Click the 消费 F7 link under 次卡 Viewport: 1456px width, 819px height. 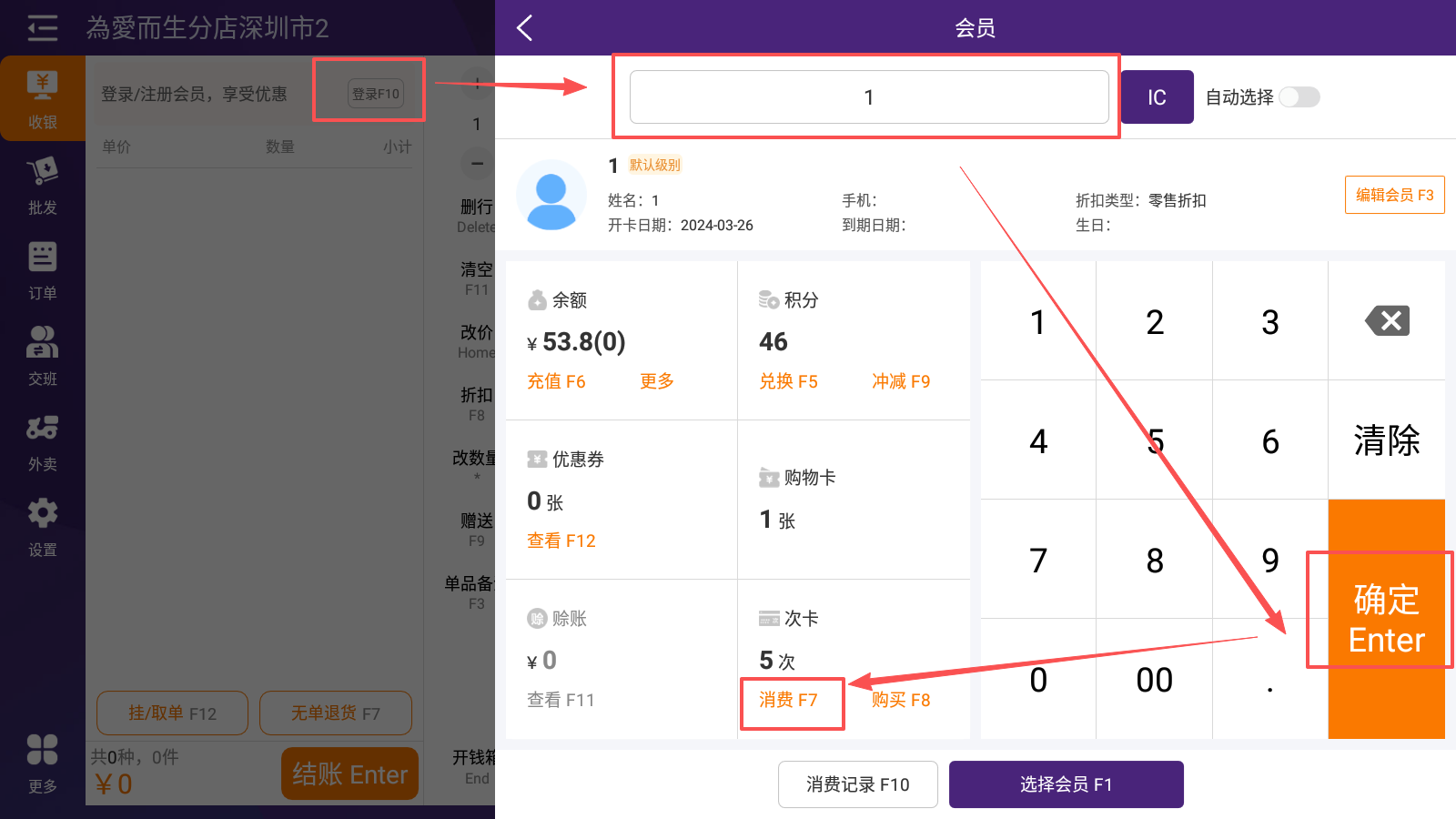pyautogui.click(x=788, y=700)
